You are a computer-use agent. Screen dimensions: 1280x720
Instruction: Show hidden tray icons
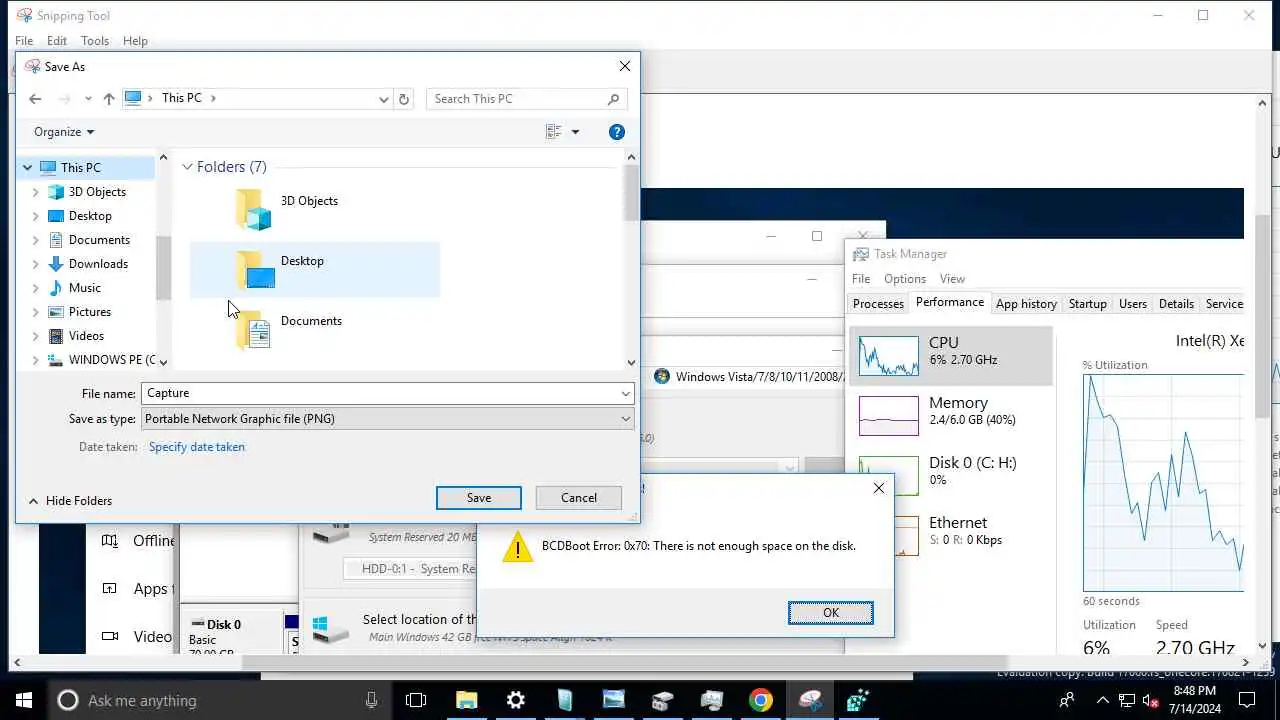1102,700
